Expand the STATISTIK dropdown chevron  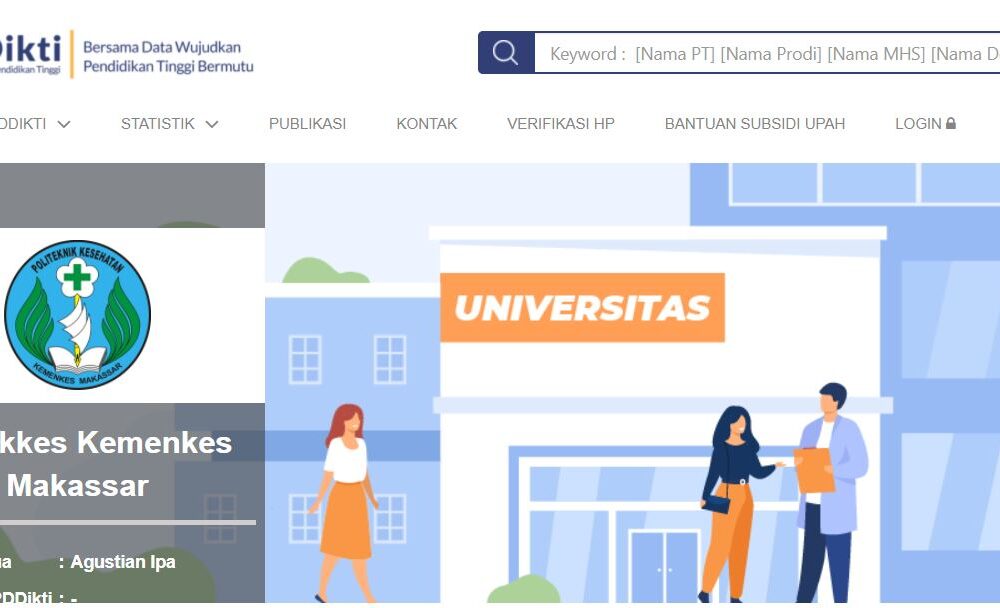click(x=212, y=124)
